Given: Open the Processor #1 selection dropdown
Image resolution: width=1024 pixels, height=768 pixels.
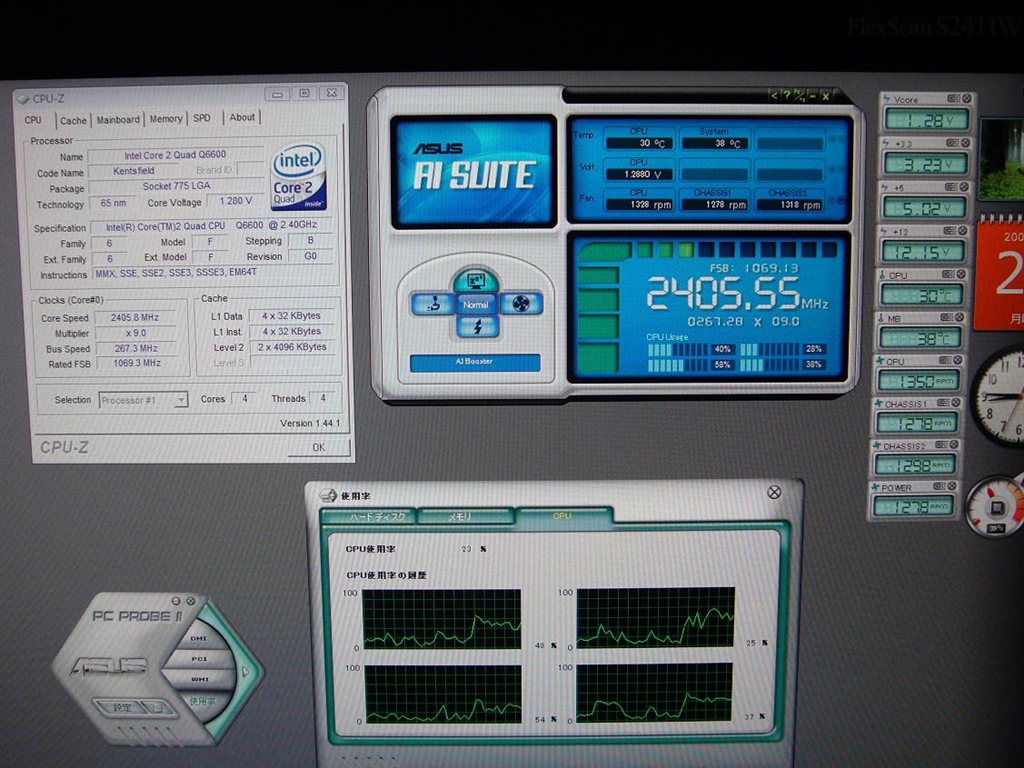Looking at the screenshot, I should click(143, 400).
